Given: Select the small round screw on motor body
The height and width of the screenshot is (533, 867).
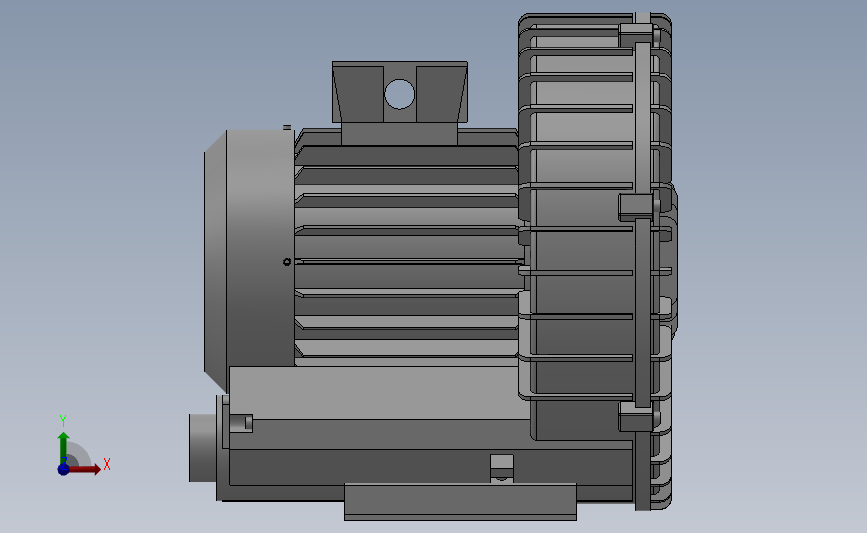Looking at the screenshot, I should (x=286, y=262).
